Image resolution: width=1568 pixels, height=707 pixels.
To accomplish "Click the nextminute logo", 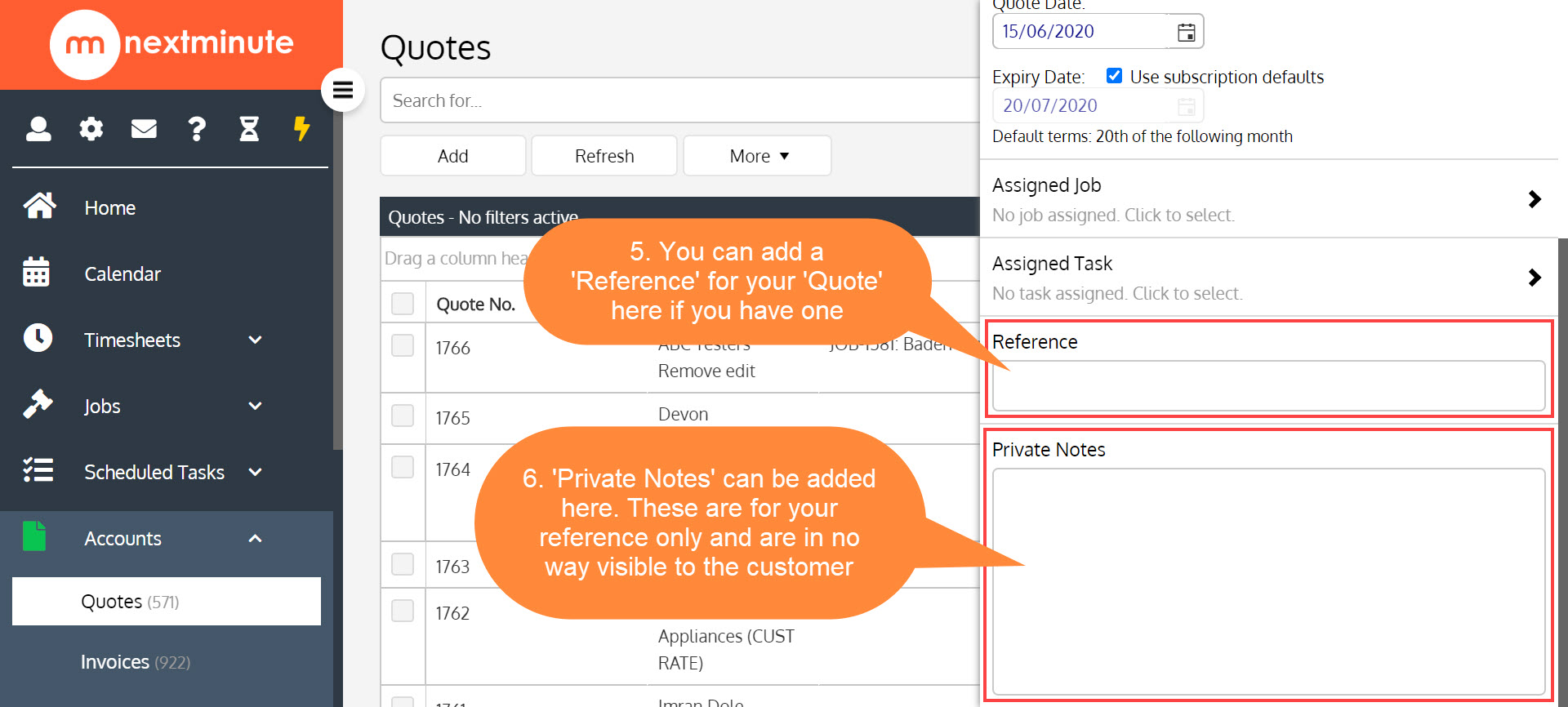I will pos(171,44).
